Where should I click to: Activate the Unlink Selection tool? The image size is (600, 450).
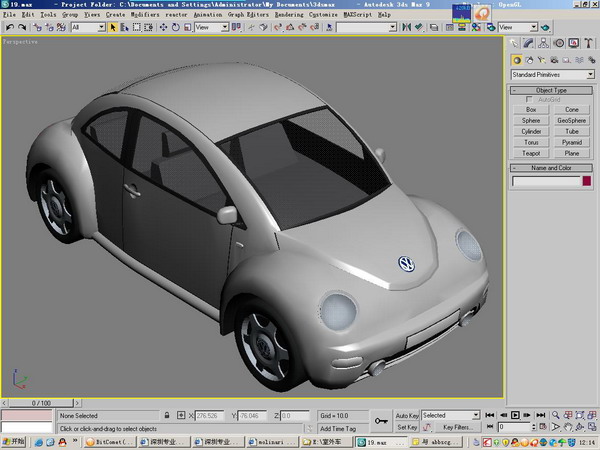pyautogui.click(x=49, y=28)
